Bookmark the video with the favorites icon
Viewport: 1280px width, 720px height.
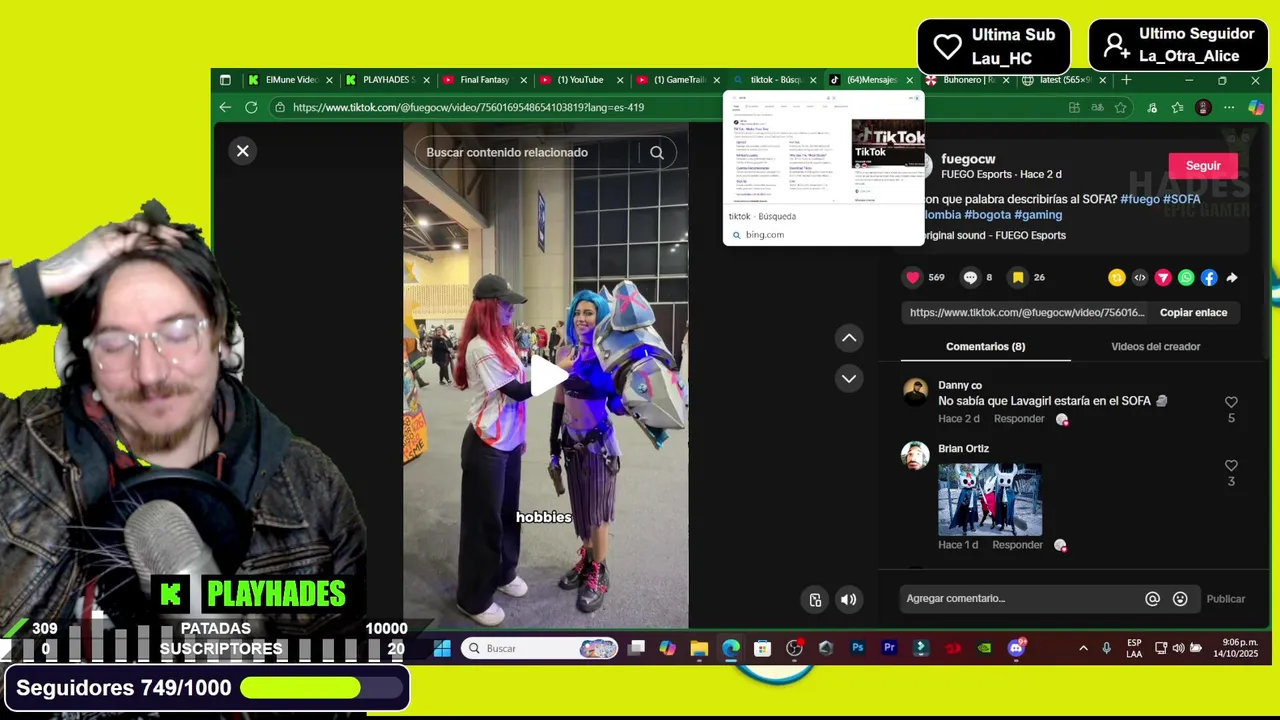(1018, 277)
